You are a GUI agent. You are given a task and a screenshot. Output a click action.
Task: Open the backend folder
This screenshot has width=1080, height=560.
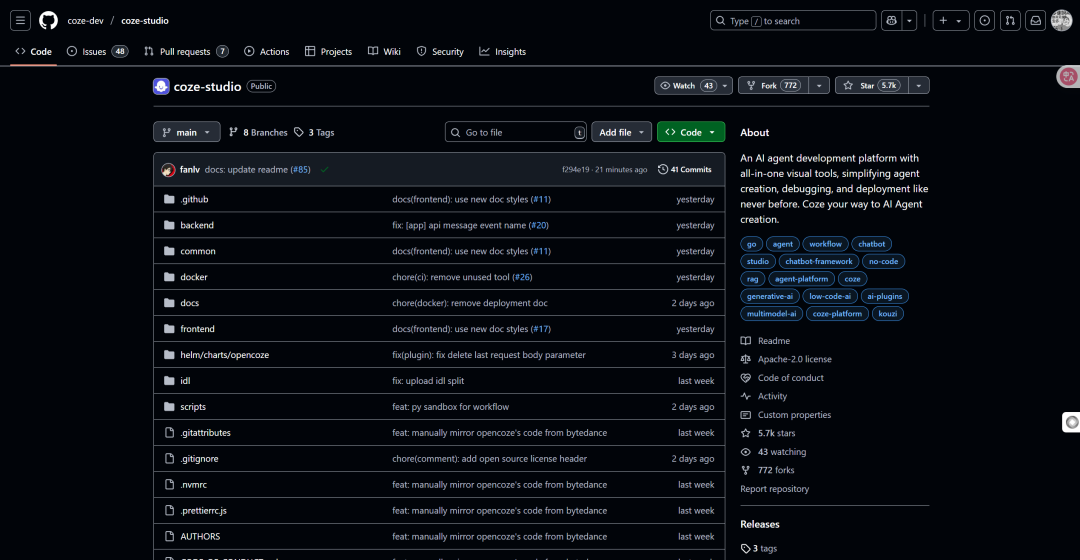pyautogui.click(x=197, y=225)
